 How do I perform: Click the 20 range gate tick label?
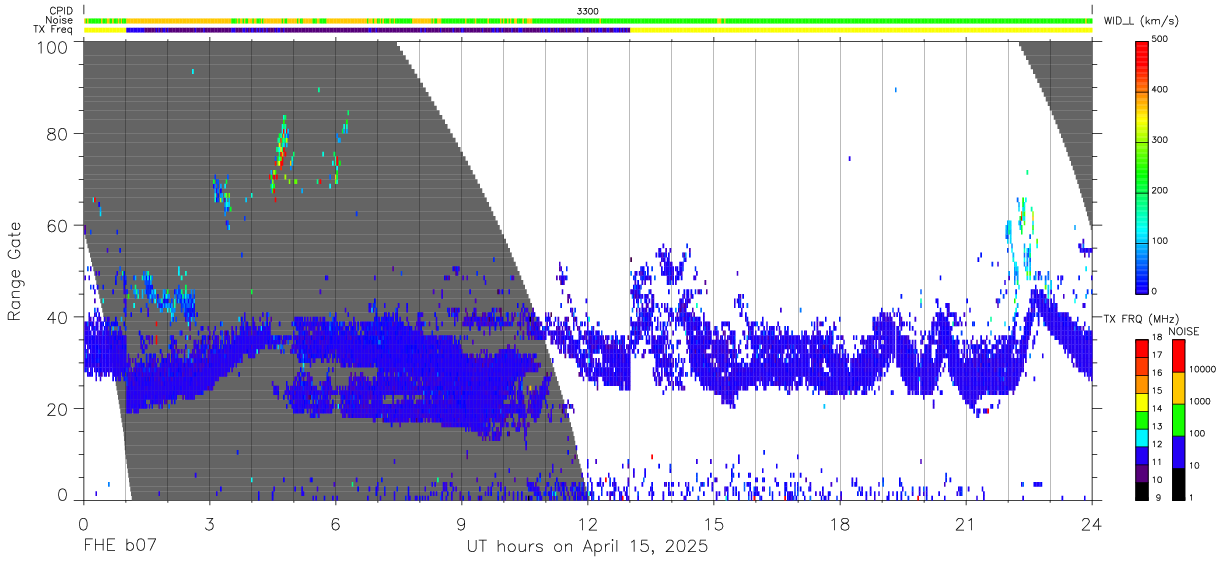pos(57,408)
